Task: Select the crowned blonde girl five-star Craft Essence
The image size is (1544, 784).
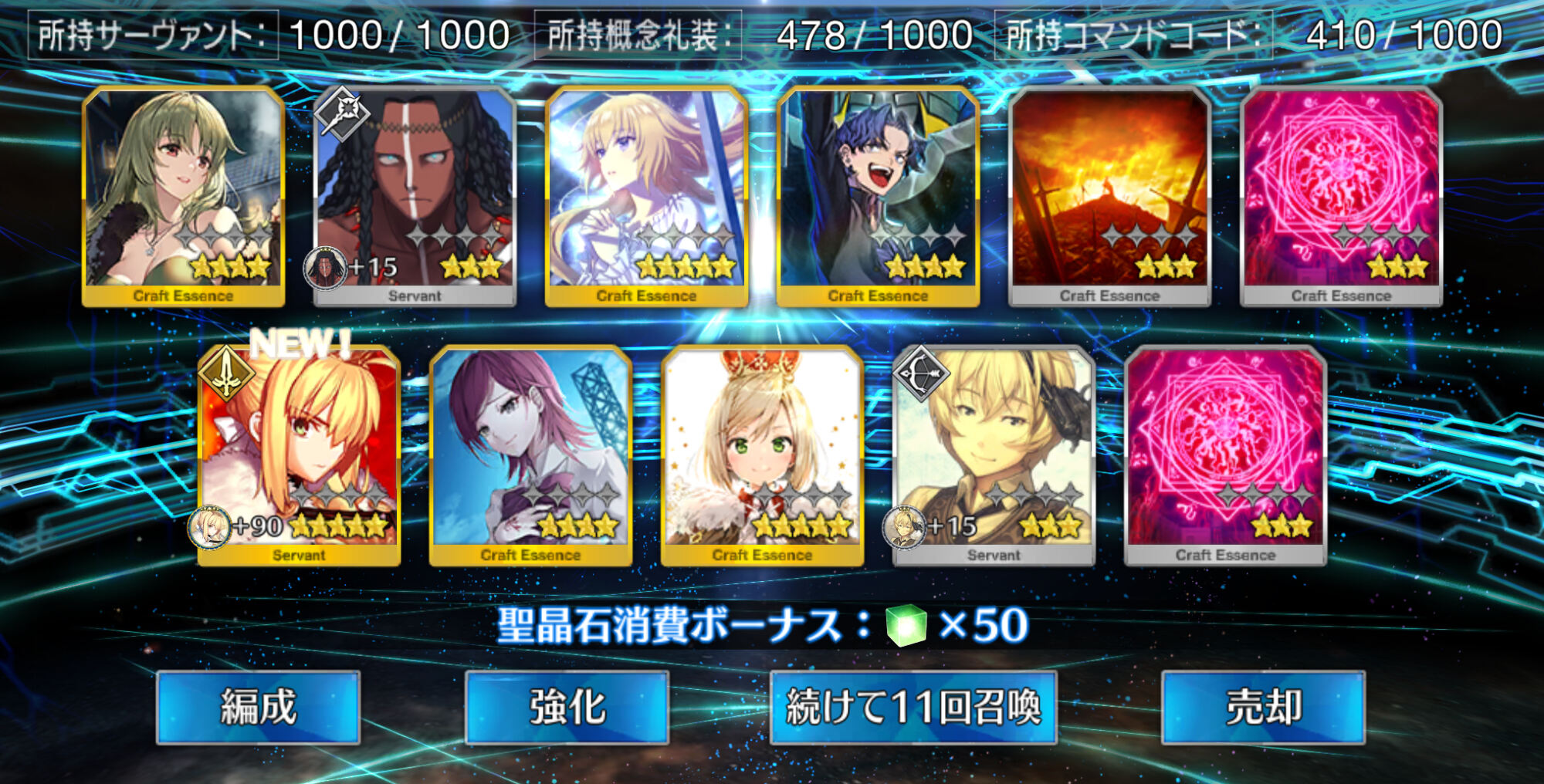Action: click(763, 456)
